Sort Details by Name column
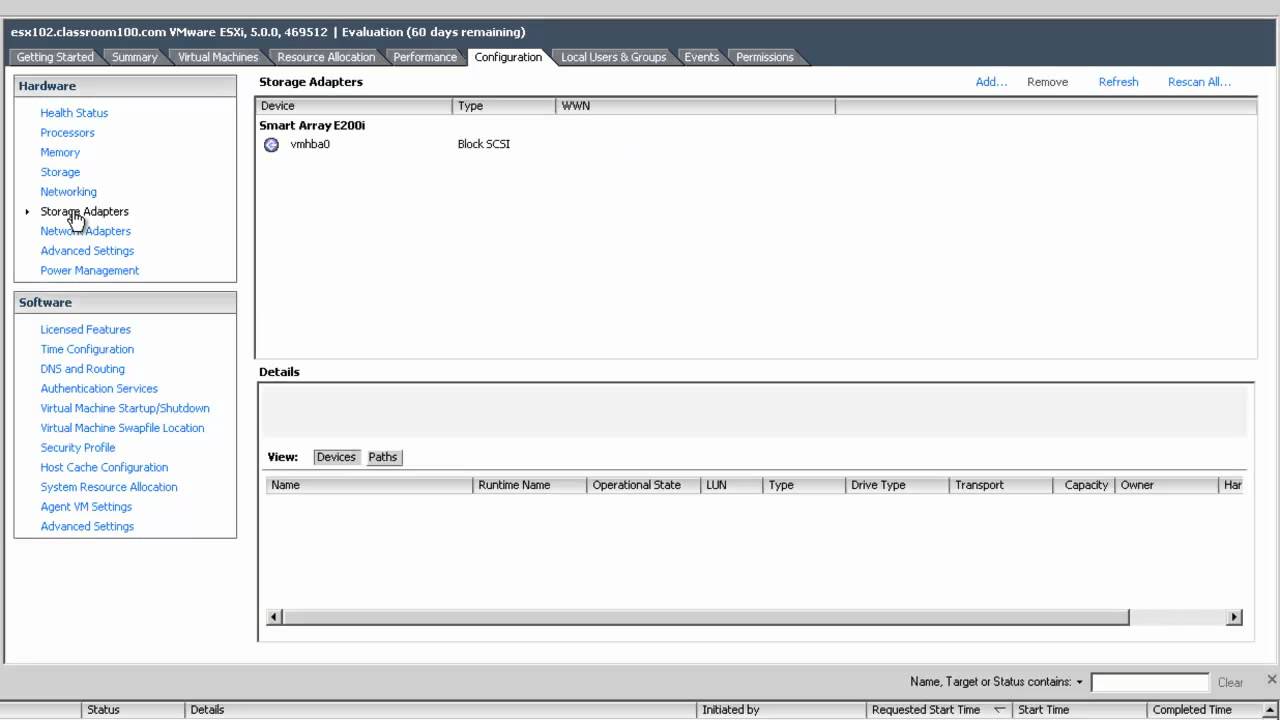The width and height of the screenshot is (1280, 720). pyautogui.click(x=369, y=485)
